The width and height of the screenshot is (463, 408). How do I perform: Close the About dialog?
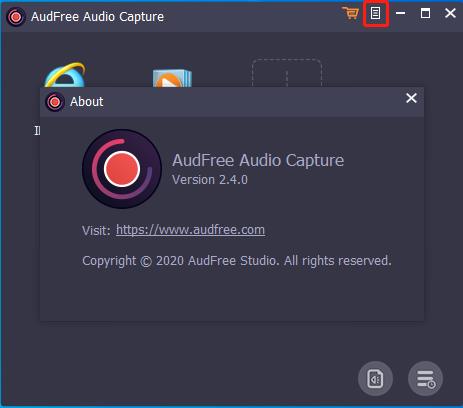(411, 98)
